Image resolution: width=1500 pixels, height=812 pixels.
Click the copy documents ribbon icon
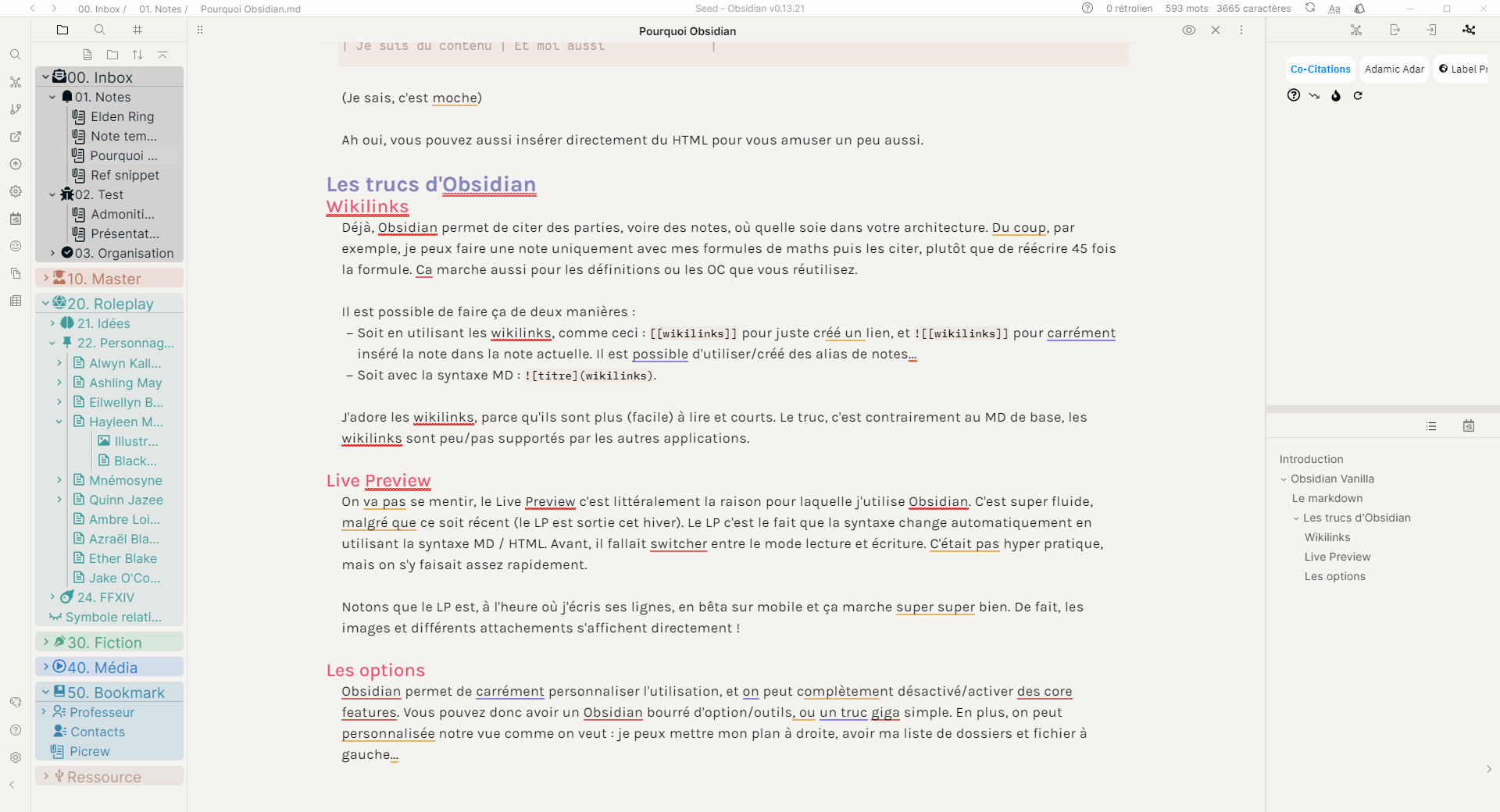[x=15, y=273]
